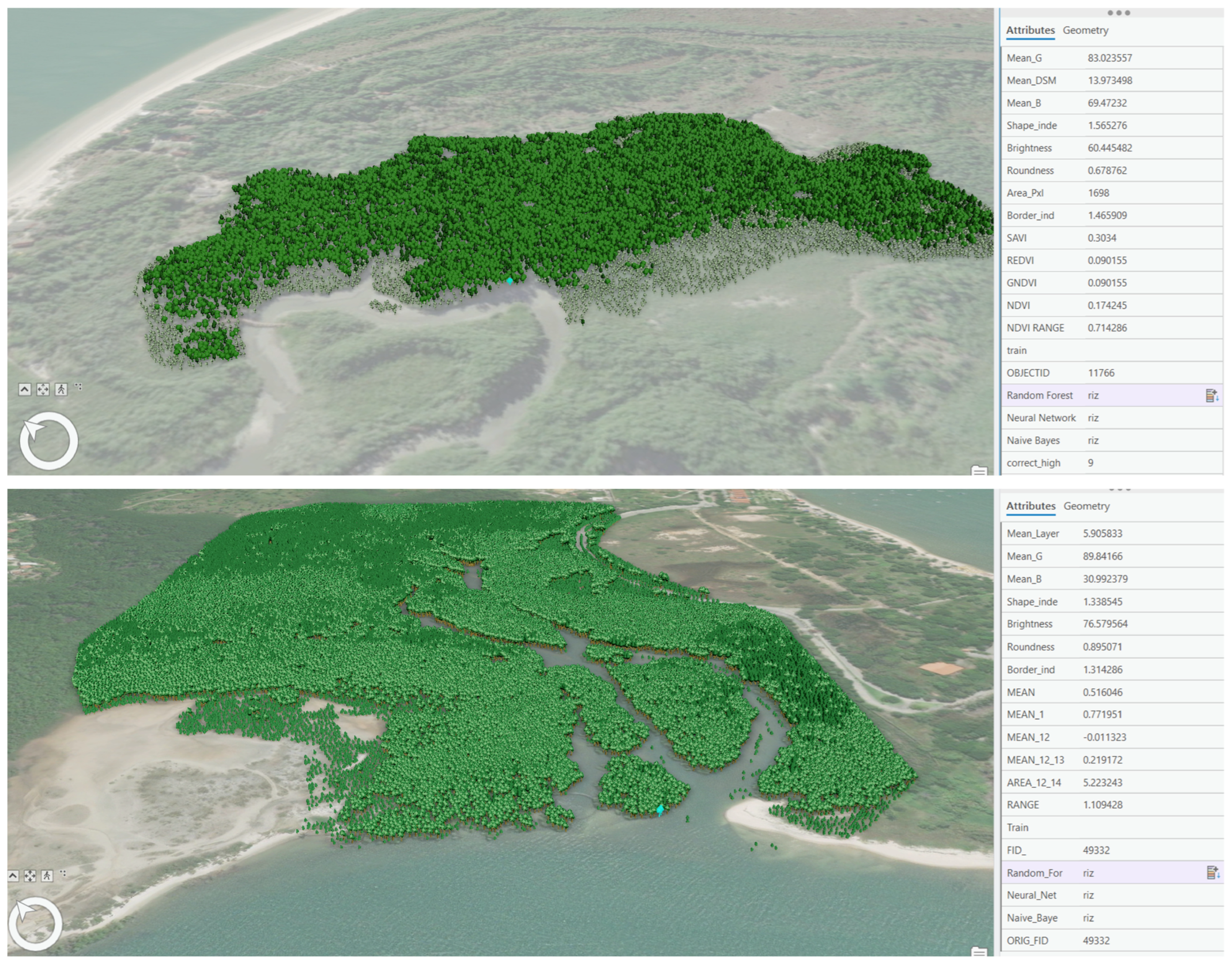Open the navigator options dots in the lower map
The width and height of the screenshot is (1232, 964).
click(63, 873)
